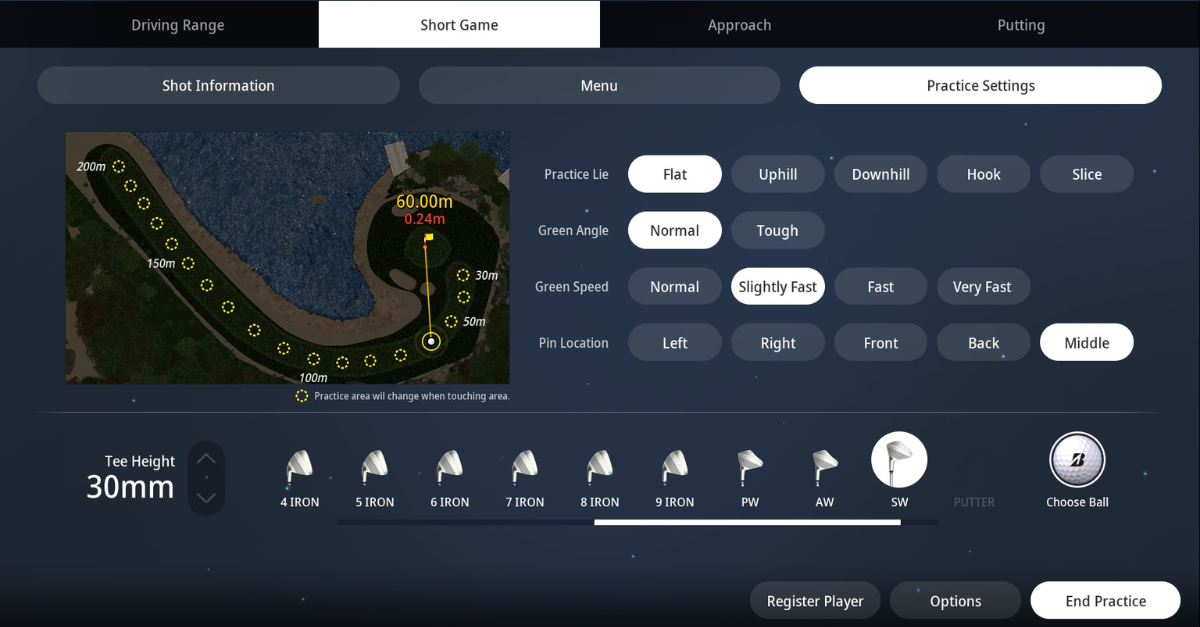This screenshot has height=627, width=1200.
Task: Select the 9 IRON club icon
Action: click(675, 465)
